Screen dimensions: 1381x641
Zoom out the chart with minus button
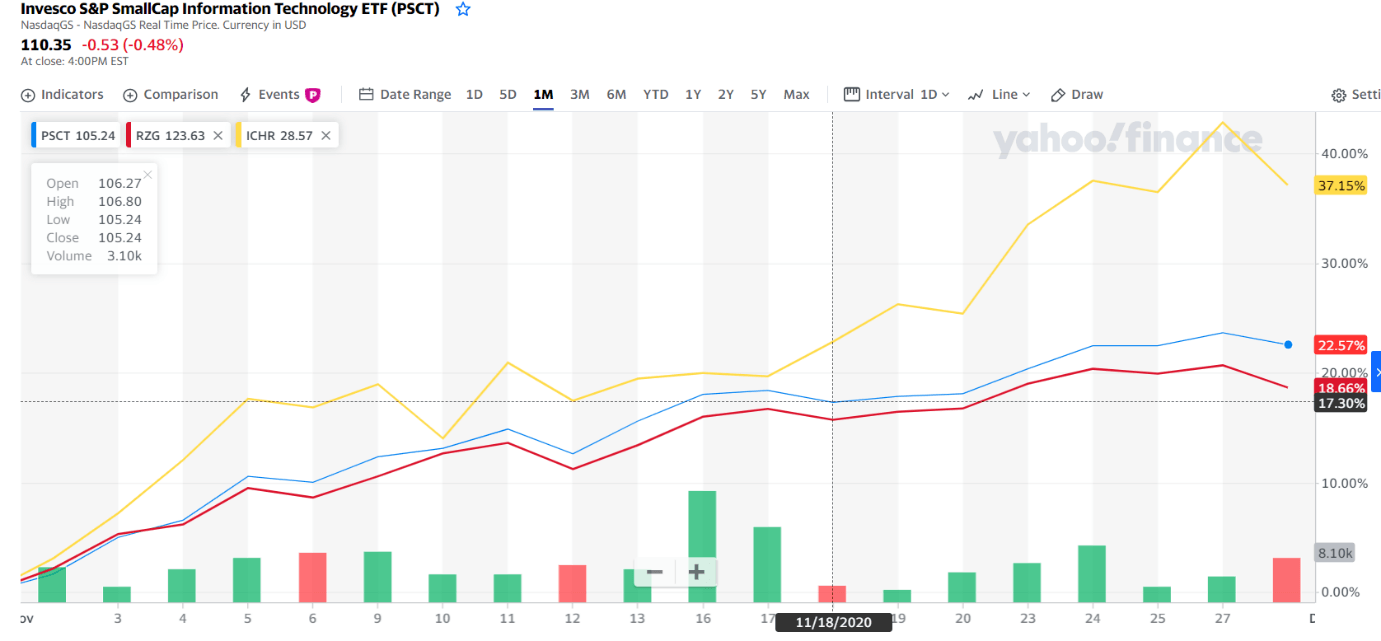[x=655, y=573]
